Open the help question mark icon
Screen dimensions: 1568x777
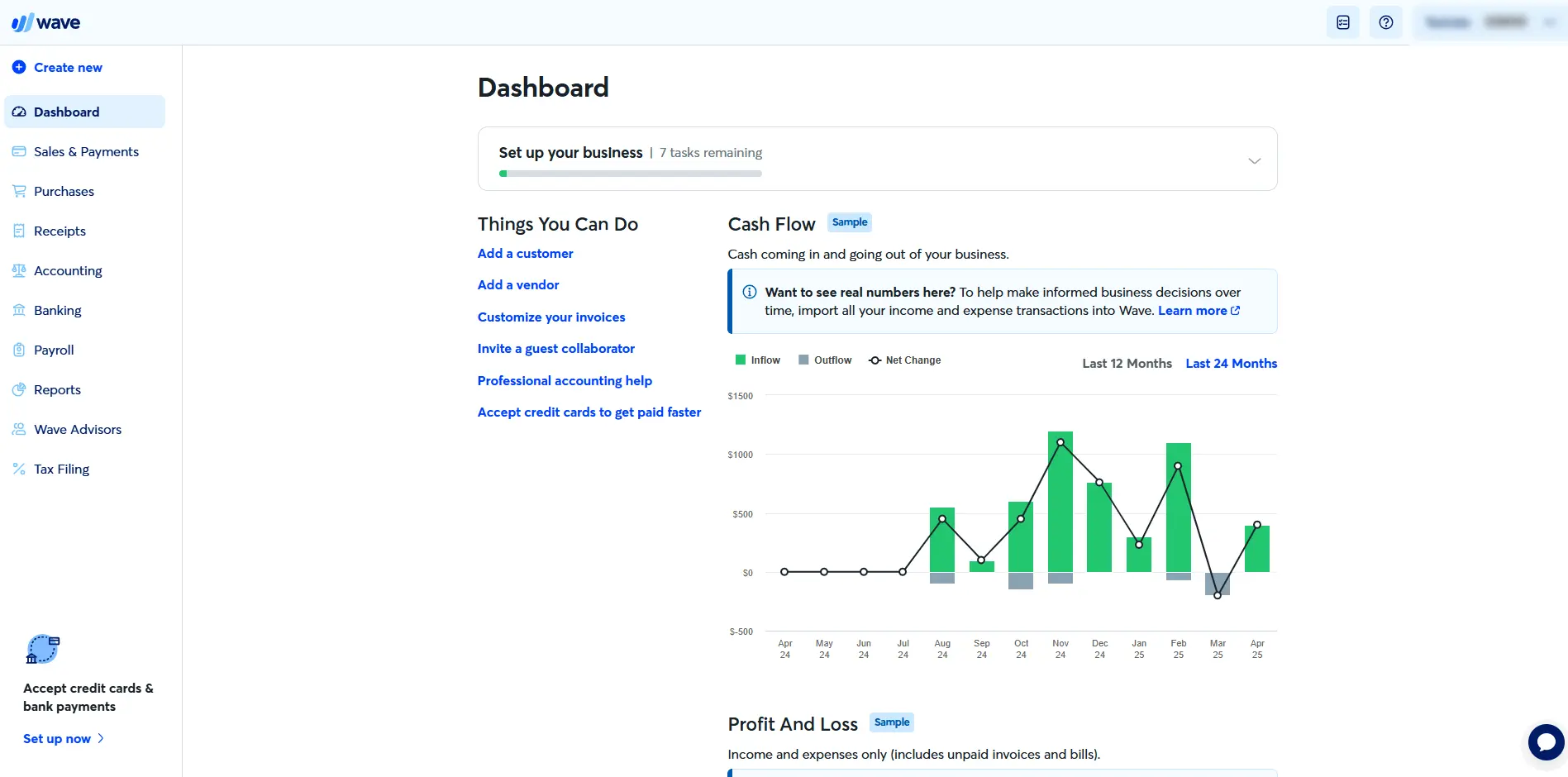pyautogui.click(x=1385, y=22)
